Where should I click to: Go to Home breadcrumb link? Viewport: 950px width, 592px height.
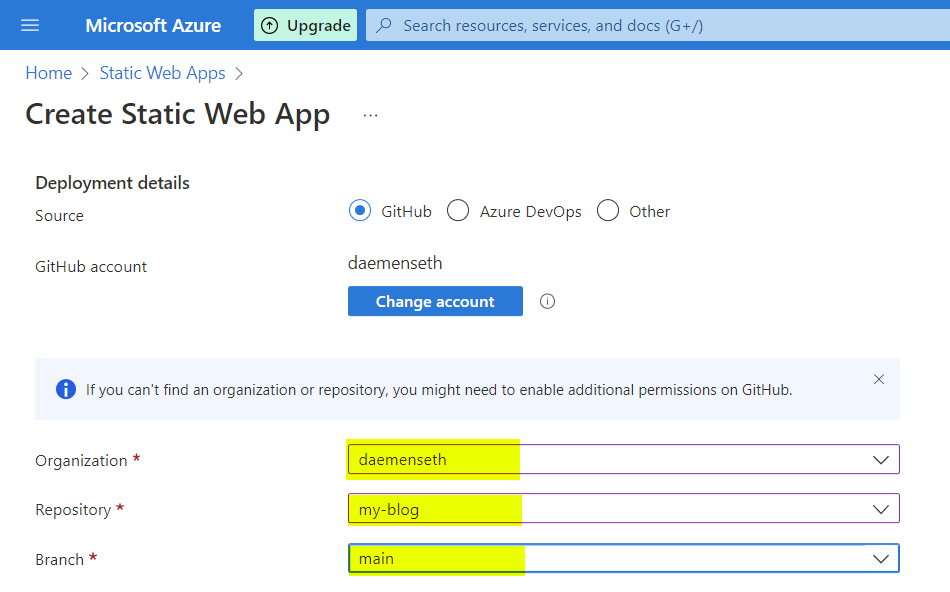click(x=48, y=73)
